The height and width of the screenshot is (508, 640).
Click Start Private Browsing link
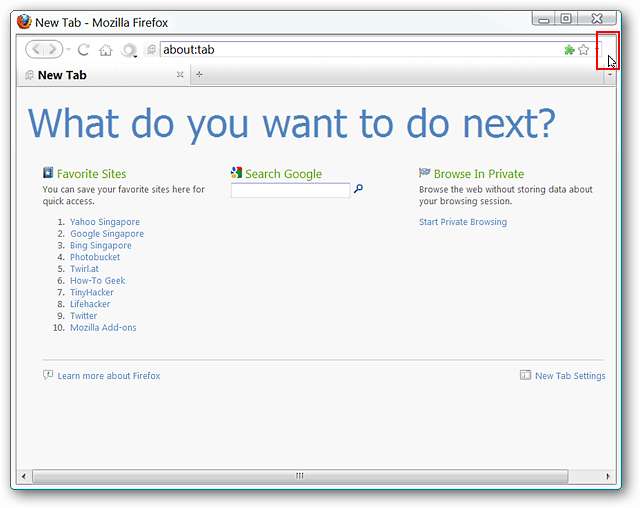click(463, 222)
